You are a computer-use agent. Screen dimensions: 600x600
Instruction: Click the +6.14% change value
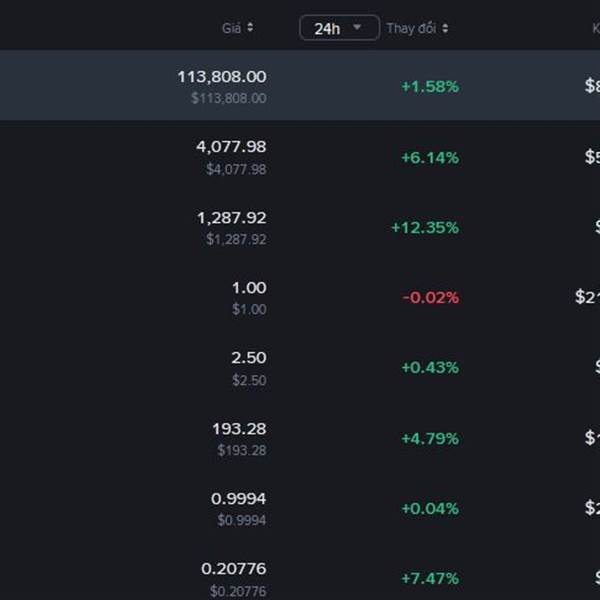tap(430, 157)
